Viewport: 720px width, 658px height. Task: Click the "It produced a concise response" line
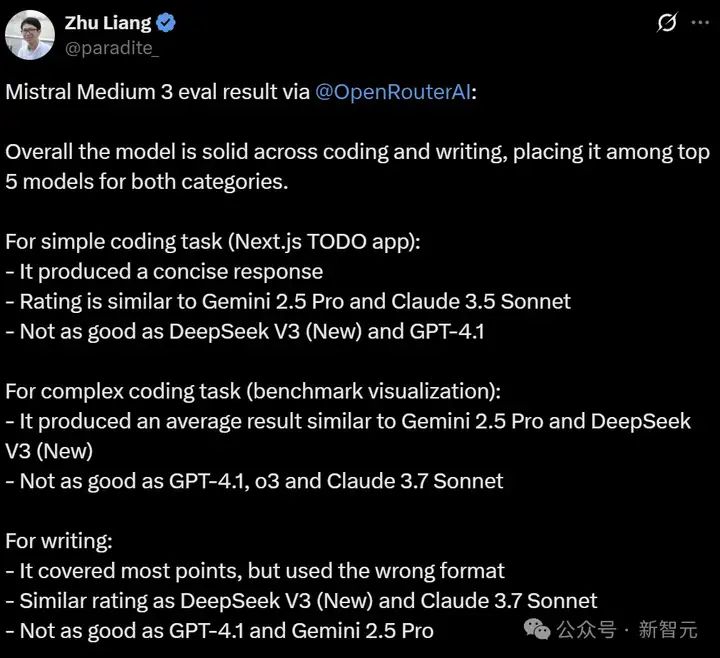[x=164, y=272]
